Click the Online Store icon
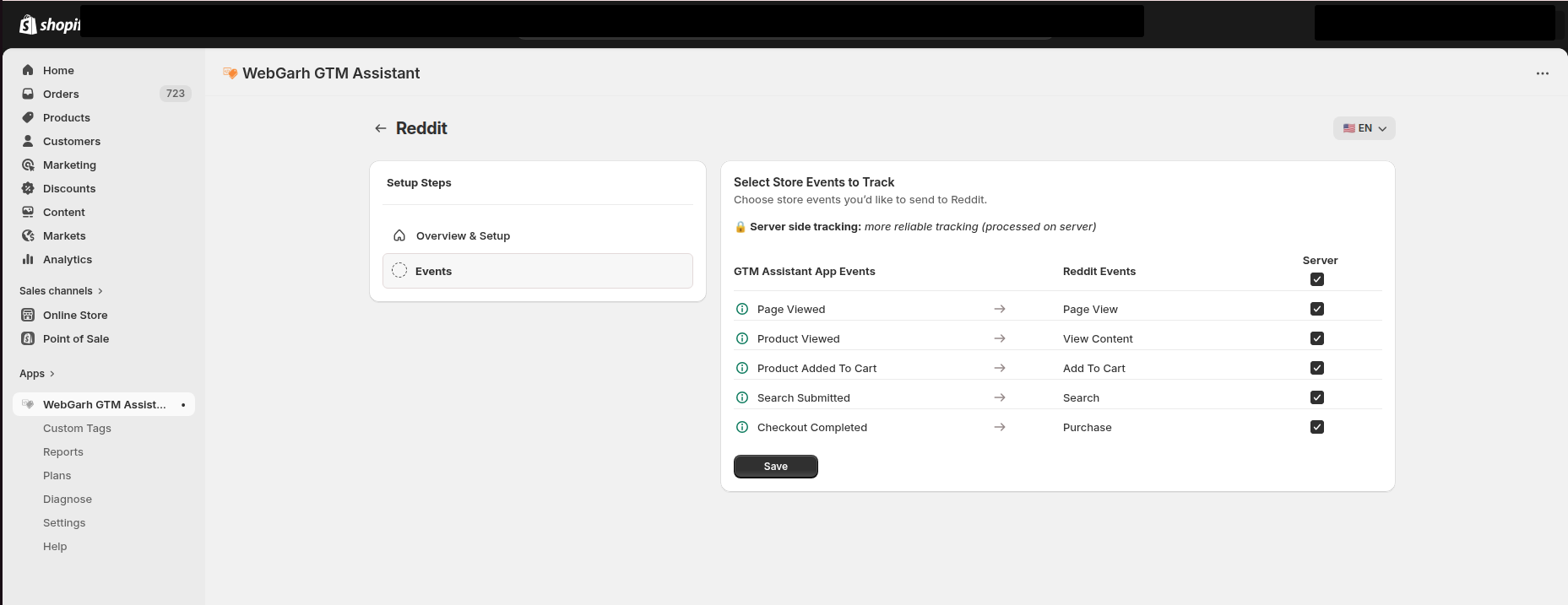The image size is (1568, 605). click(28, 315)
